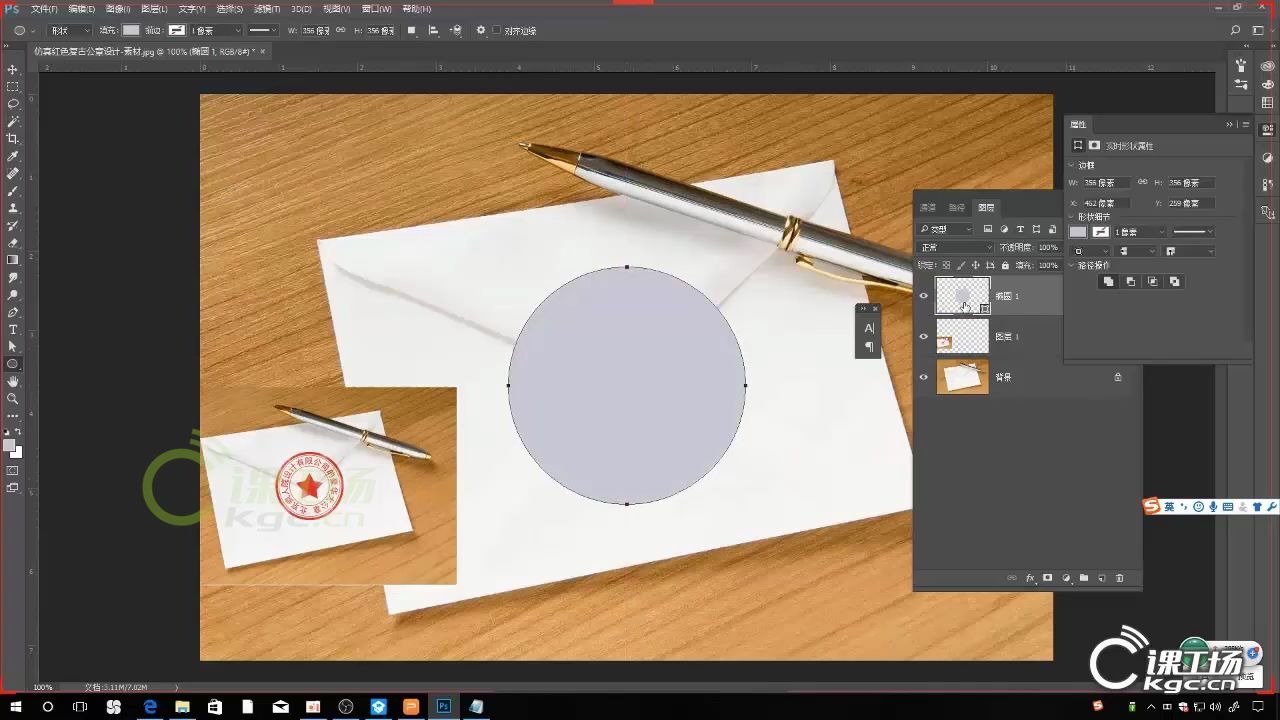Viewport: 1280px width, 720px height.
Task: Hide the Ellipse 1 layer eye
Action: [x=924, y=296]
